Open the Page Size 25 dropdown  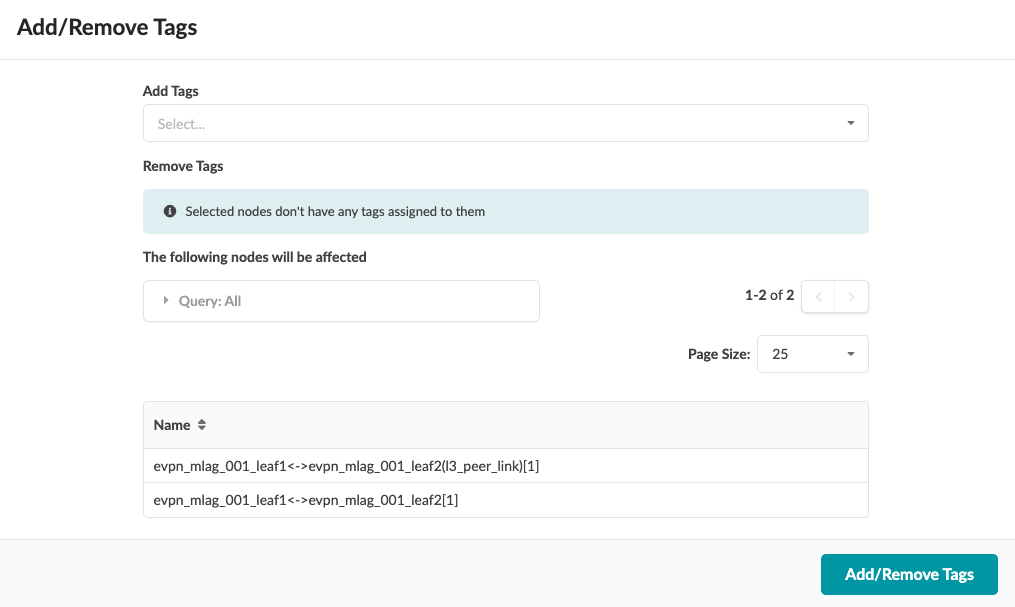pyautogui.click(x=812, y=354)
